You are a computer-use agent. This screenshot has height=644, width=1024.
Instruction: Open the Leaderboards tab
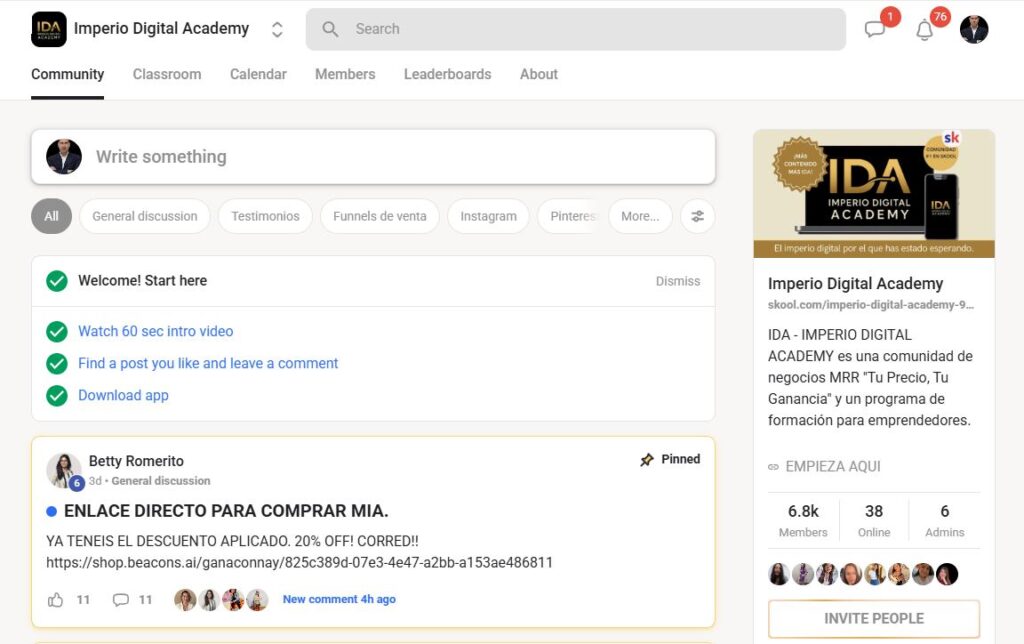tap(447, 74)
